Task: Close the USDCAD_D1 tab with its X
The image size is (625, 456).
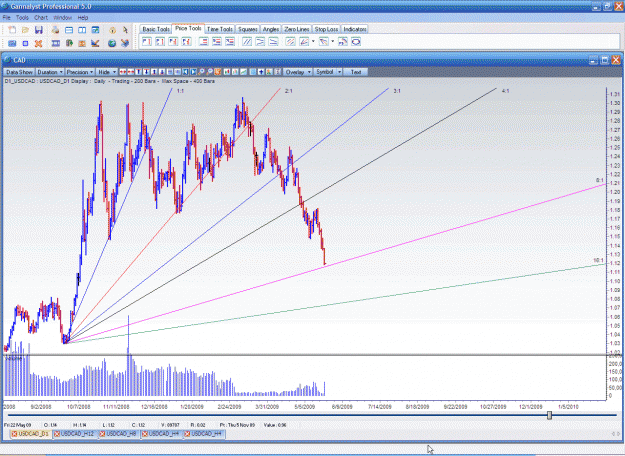Action: coord(14,434)
